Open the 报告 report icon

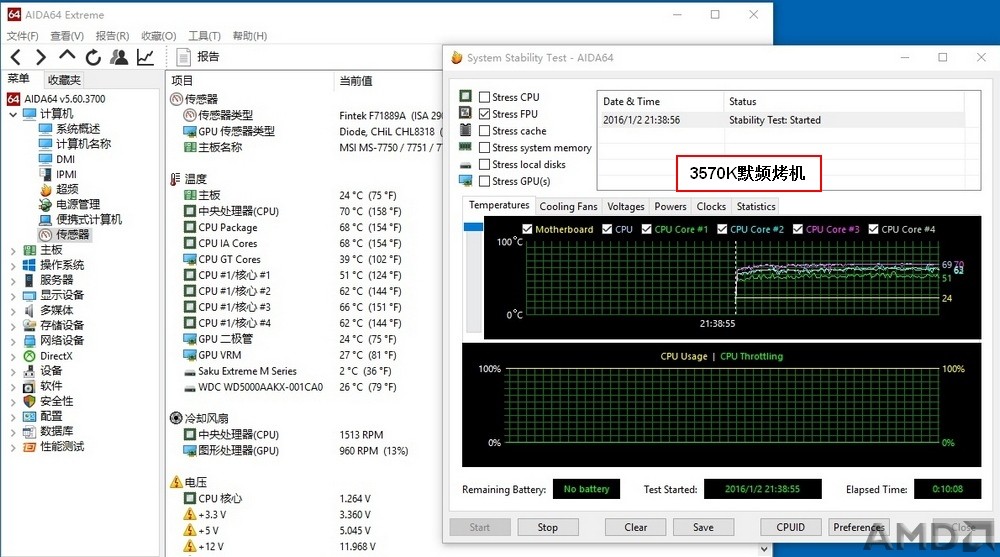pos(184,57)
